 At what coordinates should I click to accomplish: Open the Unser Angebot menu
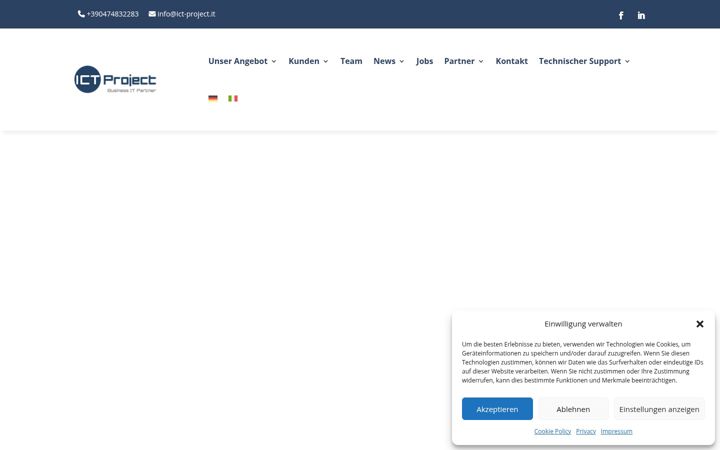[238, 61]
